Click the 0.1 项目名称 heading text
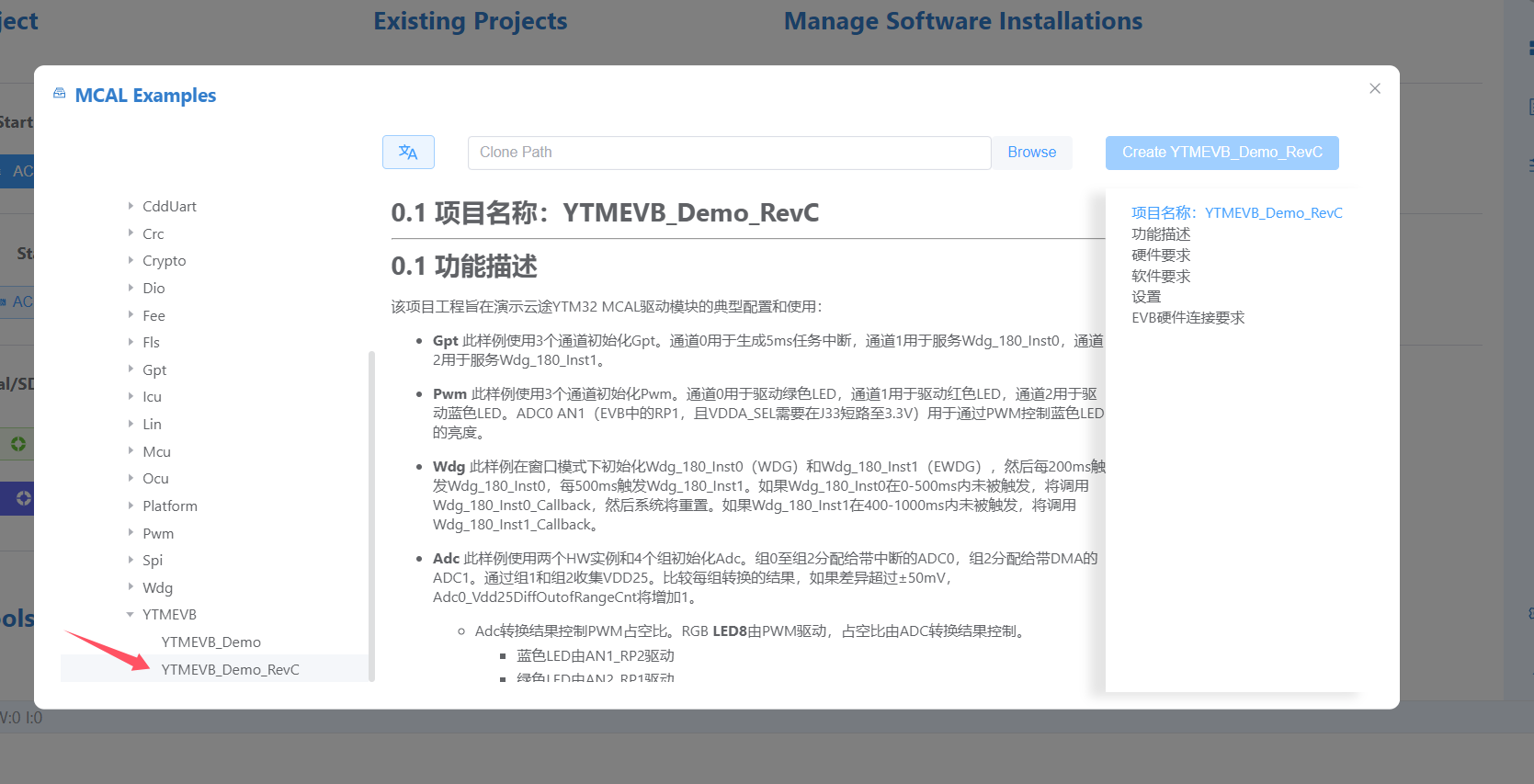Screen dimensions: 1534x784 [x=605, y=213]
